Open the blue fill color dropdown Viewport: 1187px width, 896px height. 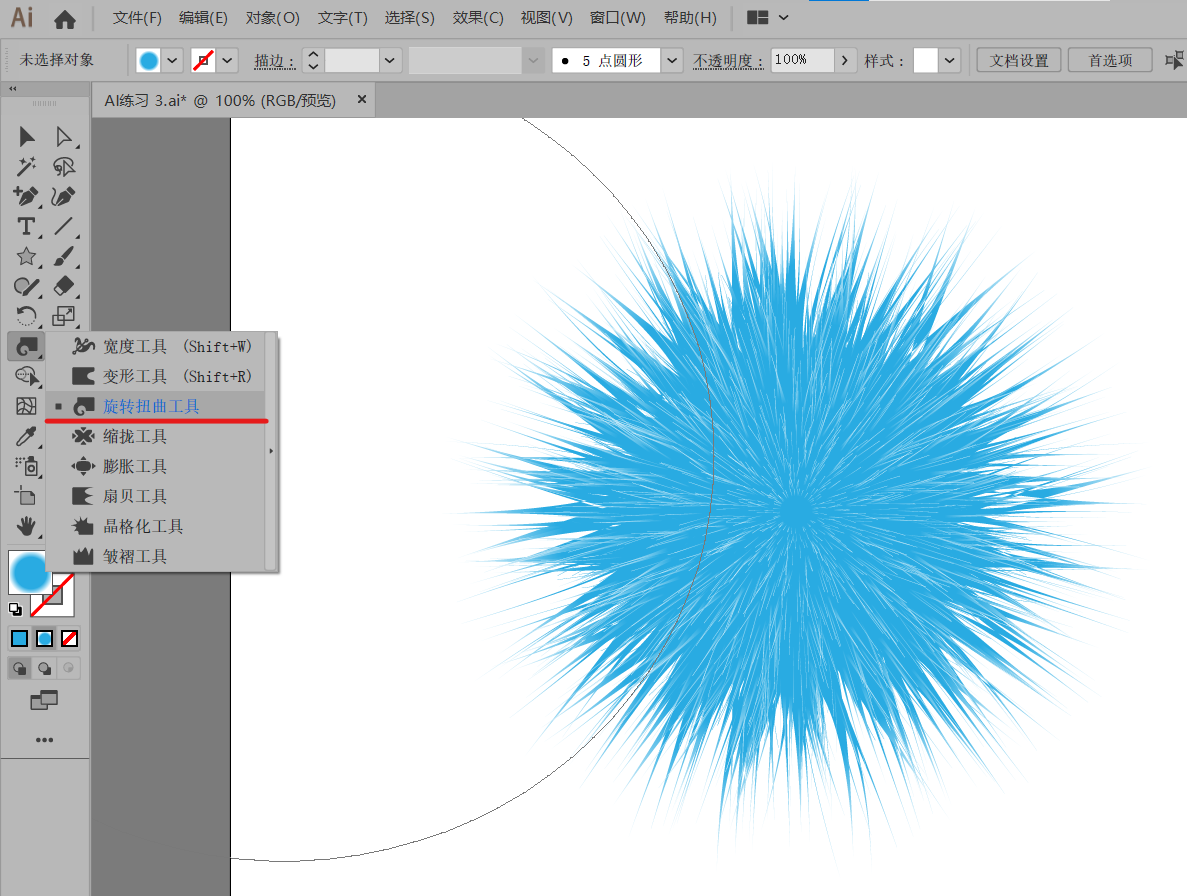pyautogui.click(x=173, y=61)
